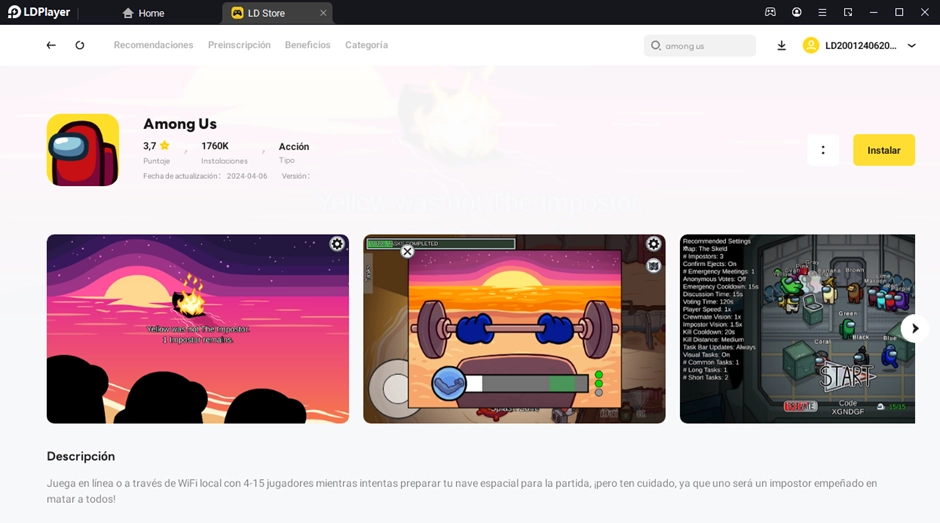
Task: Click the 1760K installs value
Action: pos(215,146)
